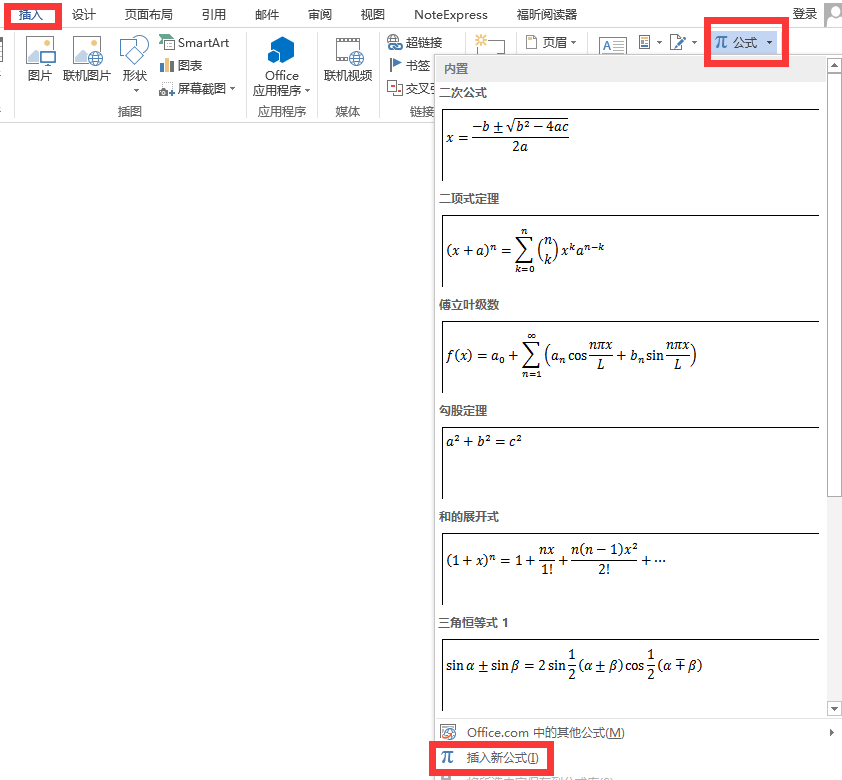Image resolution: width=842 pixels, height=780 pixels.
Task: Click 登录 to sign in
Action: pos(804,14)
